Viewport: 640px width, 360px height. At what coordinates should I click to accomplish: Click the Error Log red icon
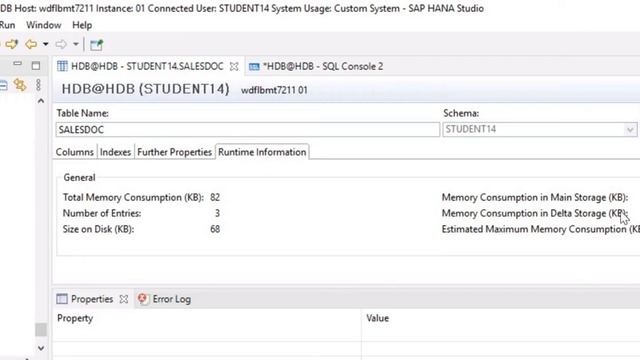(x=142, y=299)
